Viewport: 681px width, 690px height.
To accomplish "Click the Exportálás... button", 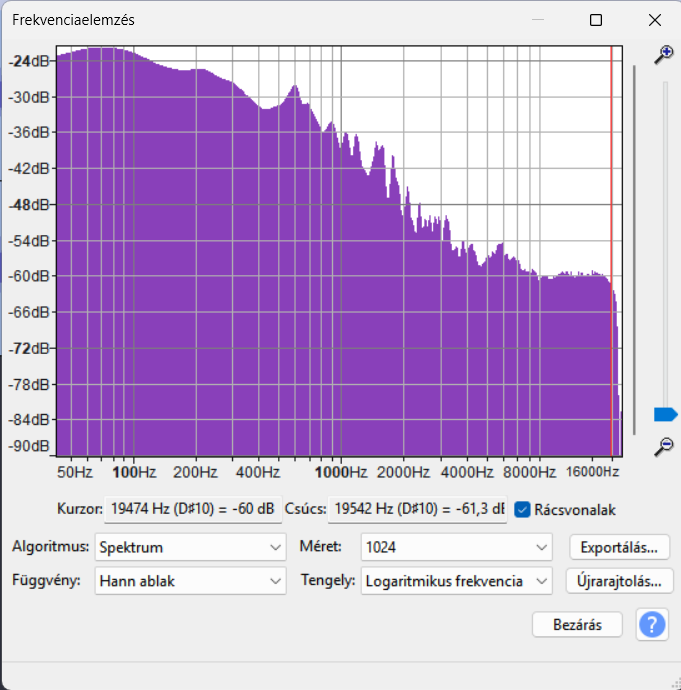I will [619, 547].
